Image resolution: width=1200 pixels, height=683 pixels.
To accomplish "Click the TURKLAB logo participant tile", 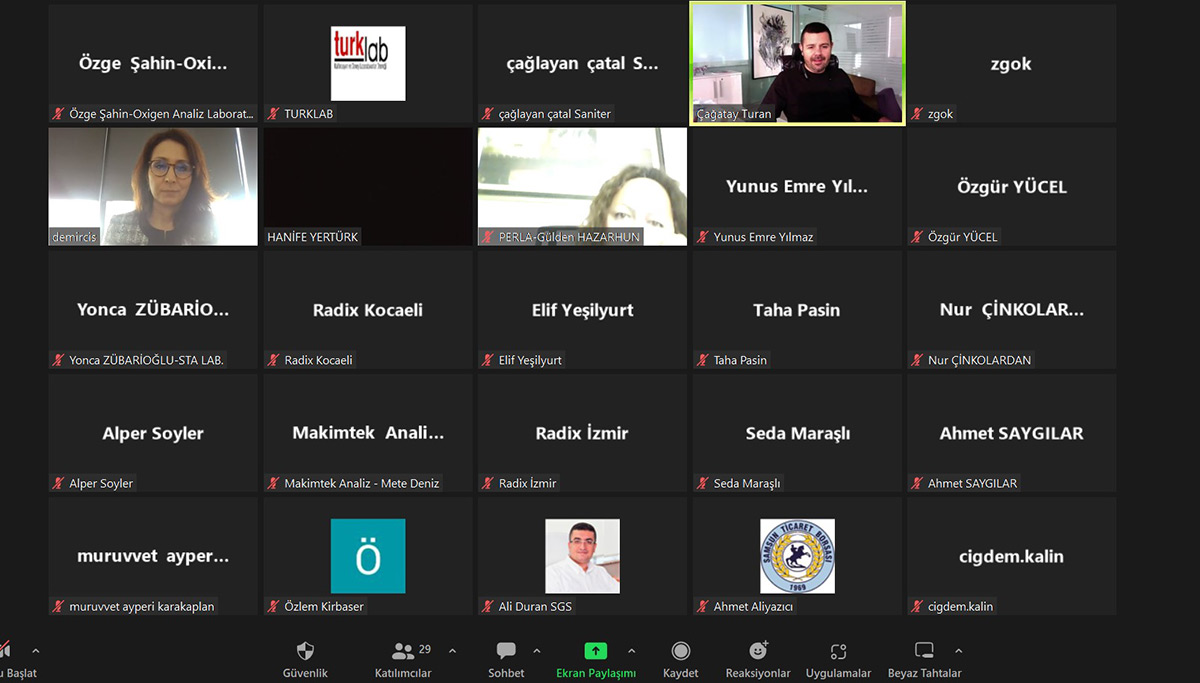I will 368,63.
